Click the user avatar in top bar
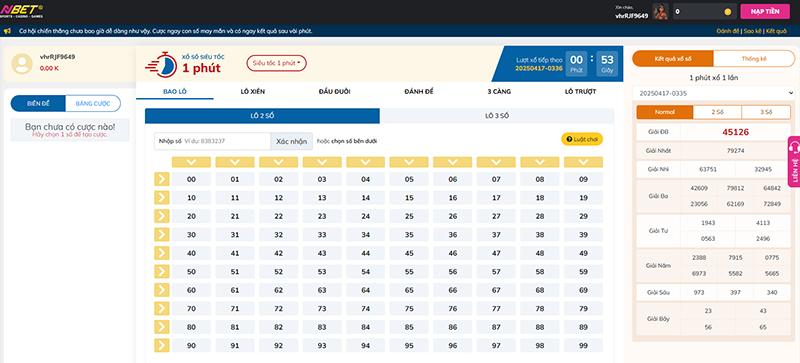This screenshot has width=800, height=363. (x=660, y=11)
